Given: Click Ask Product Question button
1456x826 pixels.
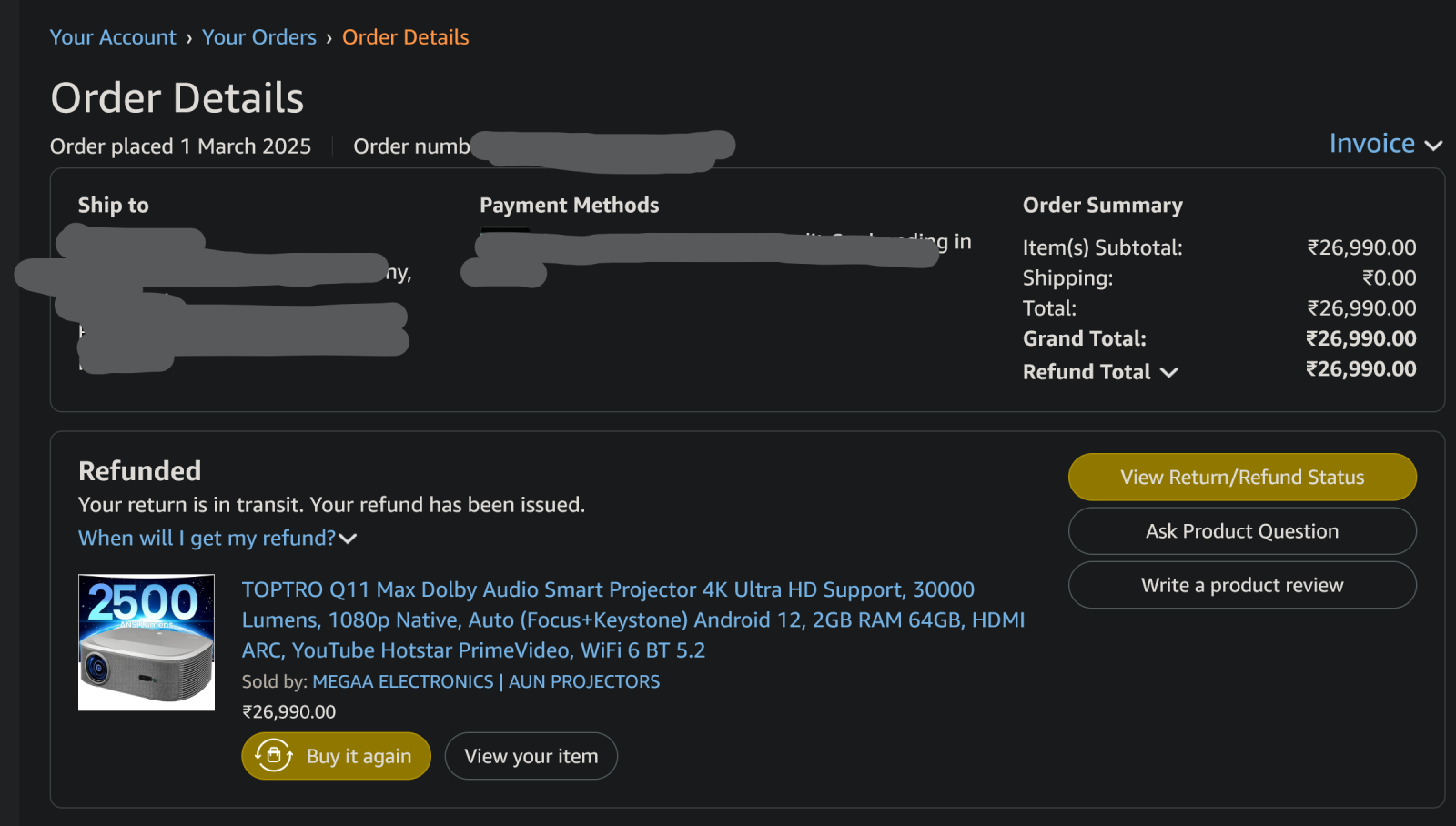Looking at the screenshot, I should [1241, 531].
